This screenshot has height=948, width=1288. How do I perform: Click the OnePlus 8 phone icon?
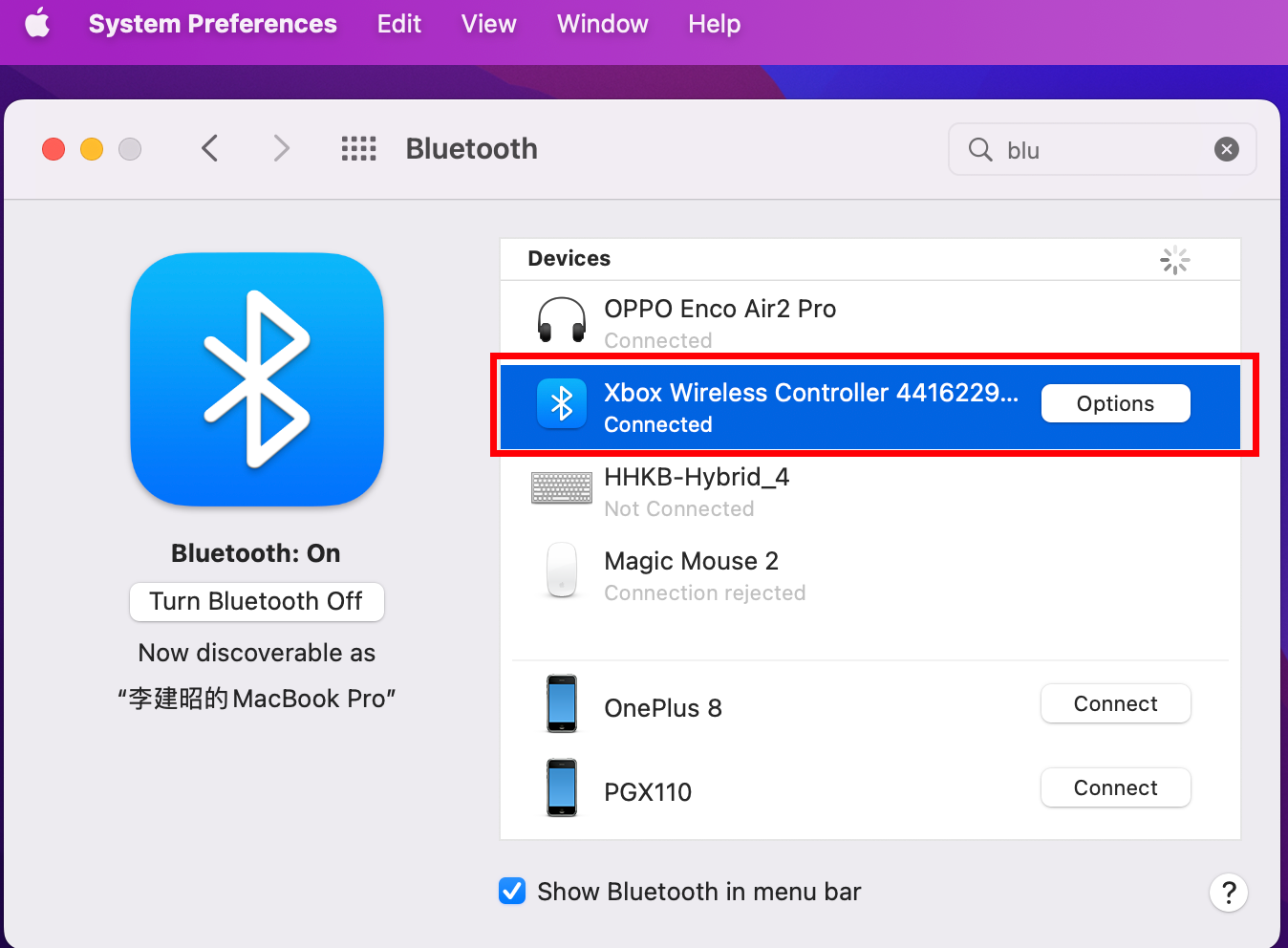(x=562, y=704)
